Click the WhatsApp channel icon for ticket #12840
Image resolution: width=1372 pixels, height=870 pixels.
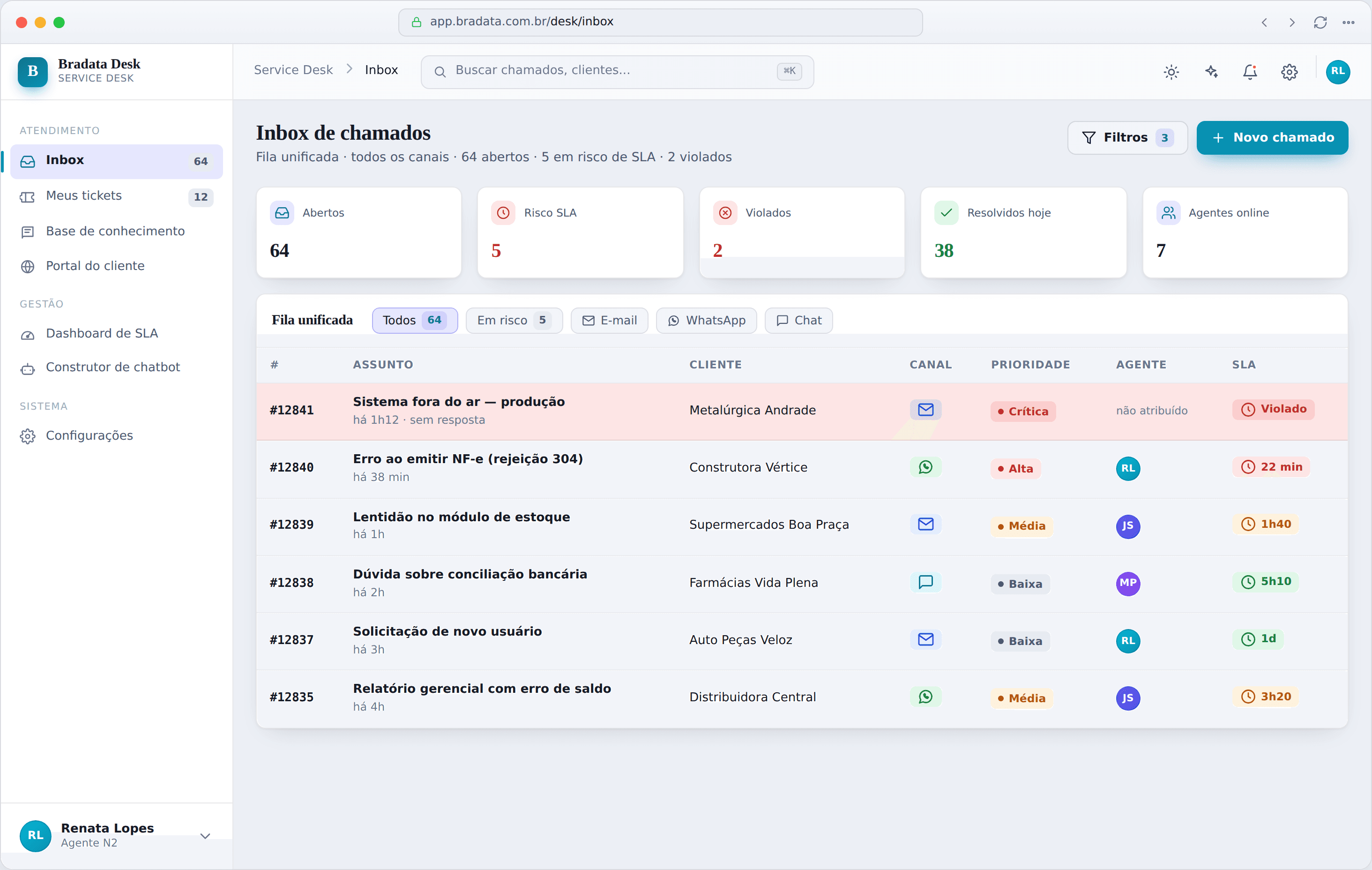point(925,467)
